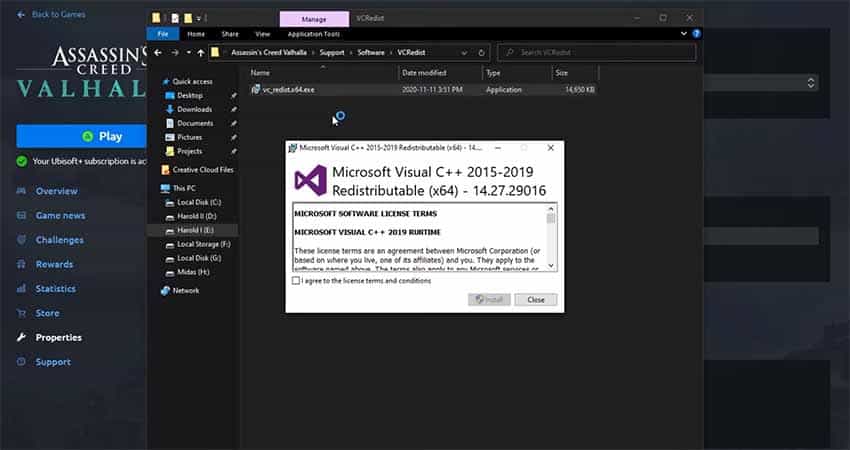Screen dimensions: 850x450
Task: Click license text scrollbar down arrow
Action: [x=551, y=266]
